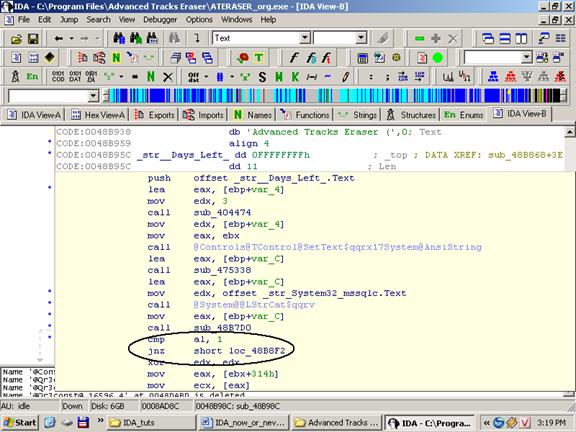Open the debugger combo box dropdown
576x432 pixels.
[526, 57]
